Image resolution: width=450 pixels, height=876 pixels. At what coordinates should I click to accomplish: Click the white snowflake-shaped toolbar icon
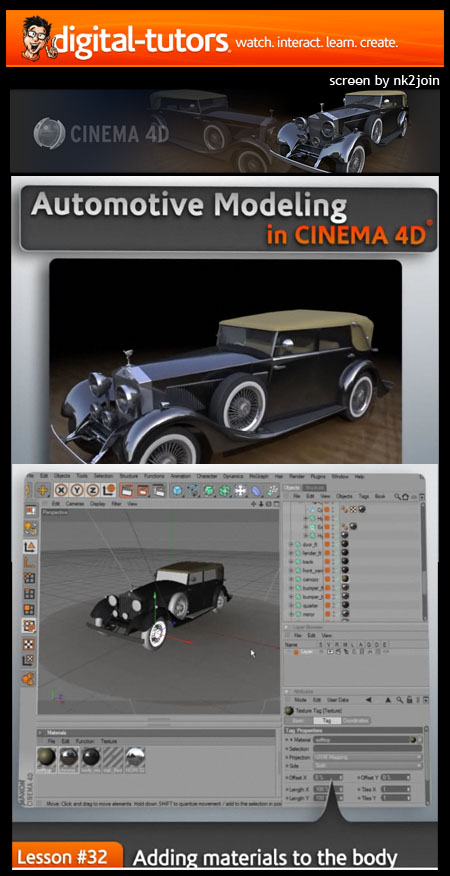[240, 491]
